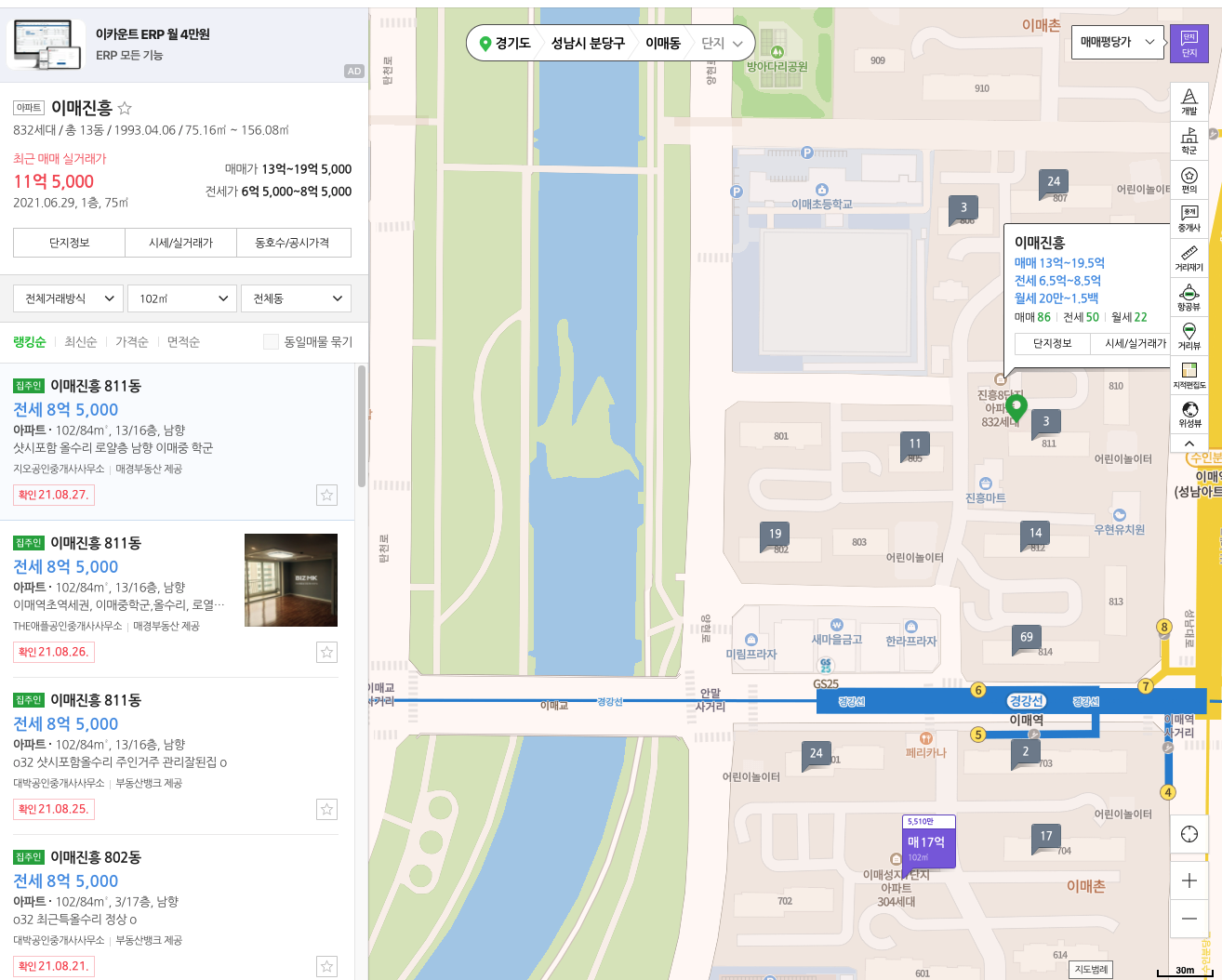Screen dimensions: 1222x980
Task: Click the 한라프라자 map icon
Action: (x=911, y=627)
